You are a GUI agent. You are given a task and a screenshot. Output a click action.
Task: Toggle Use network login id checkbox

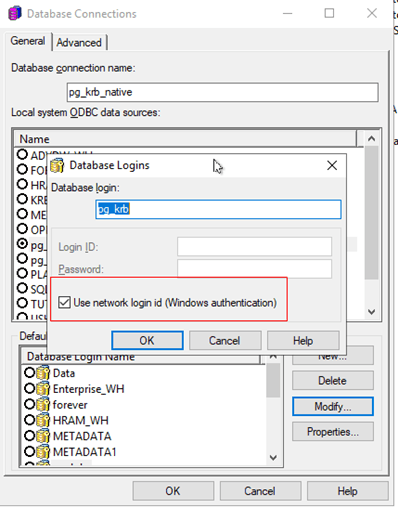point(64,303)
